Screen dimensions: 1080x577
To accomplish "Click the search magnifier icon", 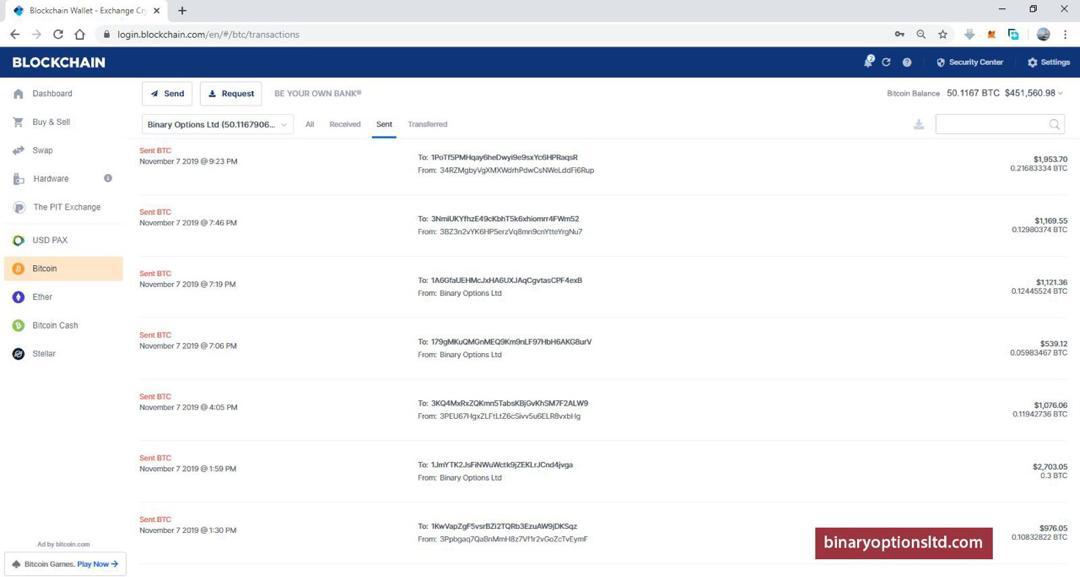I will coord(1054,124).
